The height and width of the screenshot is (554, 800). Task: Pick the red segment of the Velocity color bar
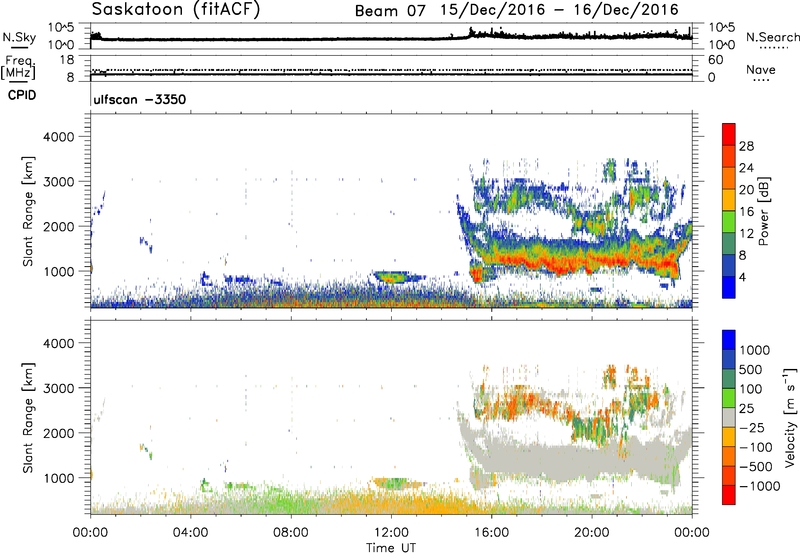click(729, 495)
